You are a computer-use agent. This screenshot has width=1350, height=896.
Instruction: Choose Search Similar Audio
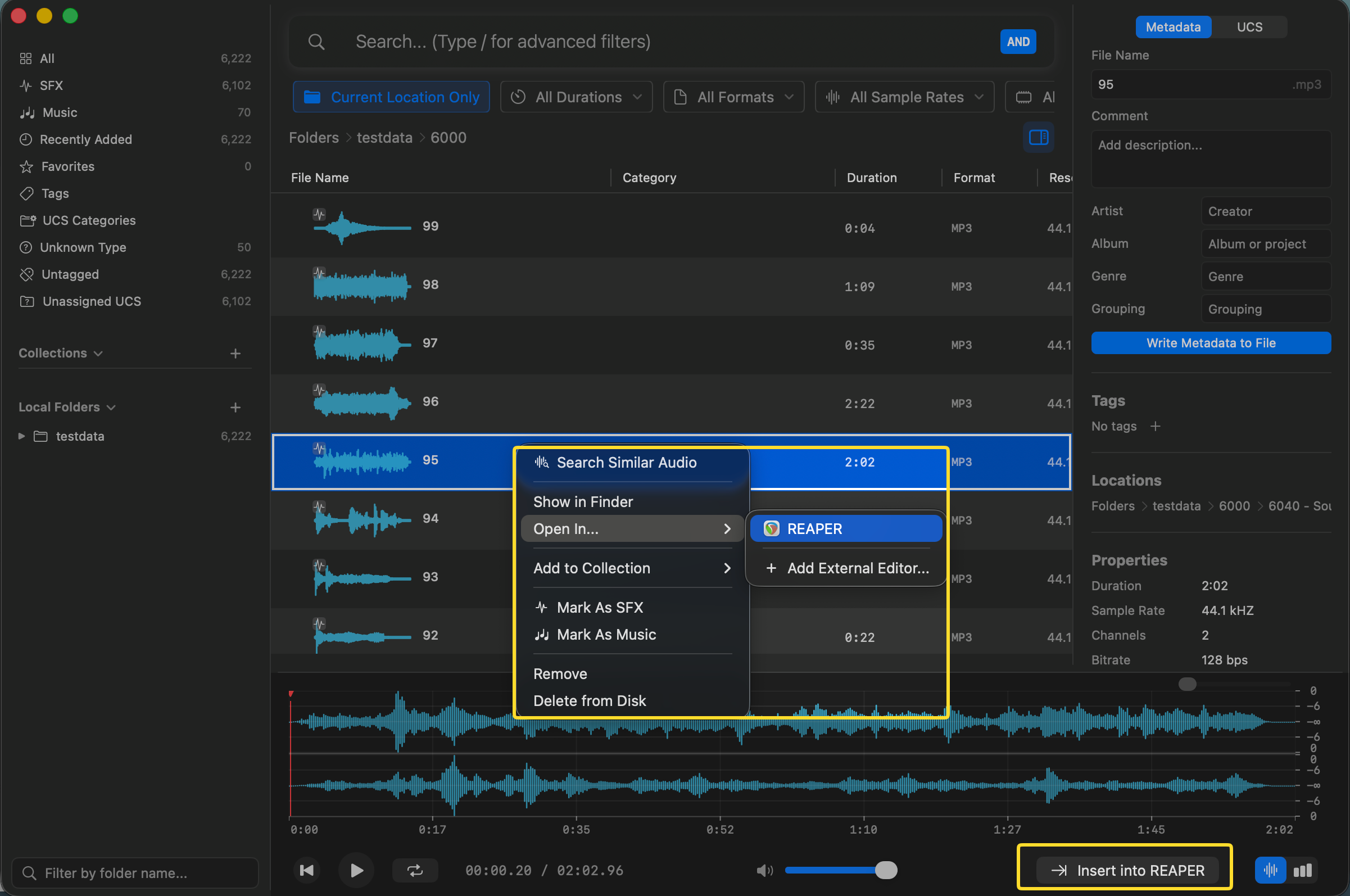click(x=632, y=462)
